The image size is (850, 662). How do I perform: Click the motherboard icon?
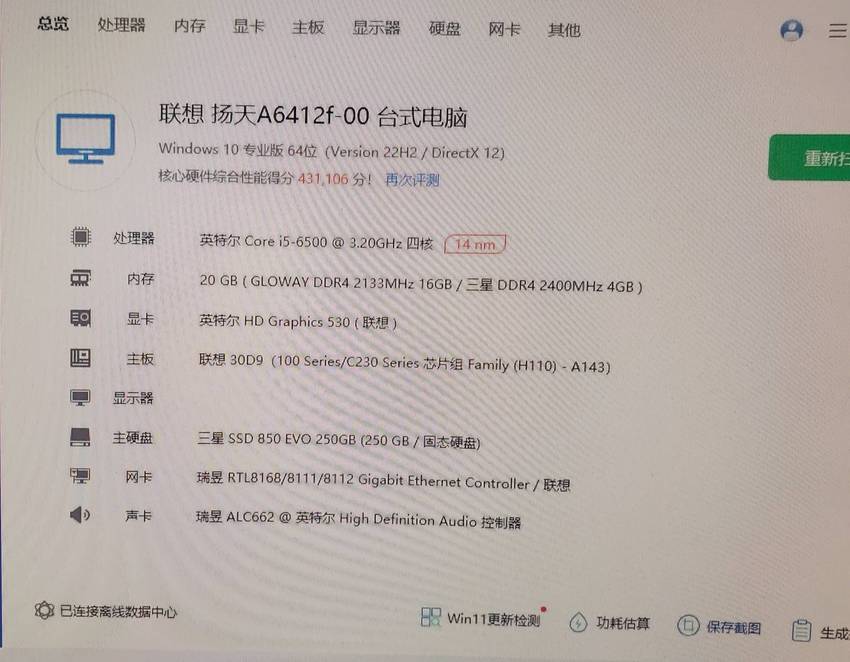coord(80,358)
